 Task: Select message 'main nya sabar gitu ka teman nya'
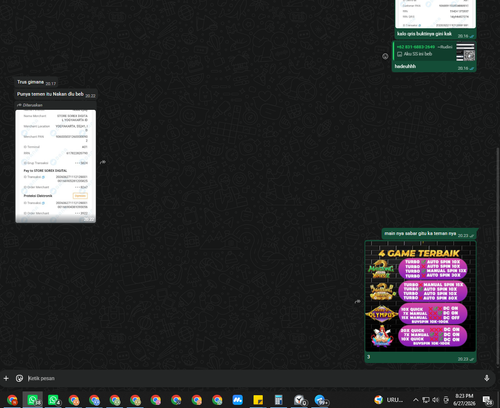[x=420, y=233]
